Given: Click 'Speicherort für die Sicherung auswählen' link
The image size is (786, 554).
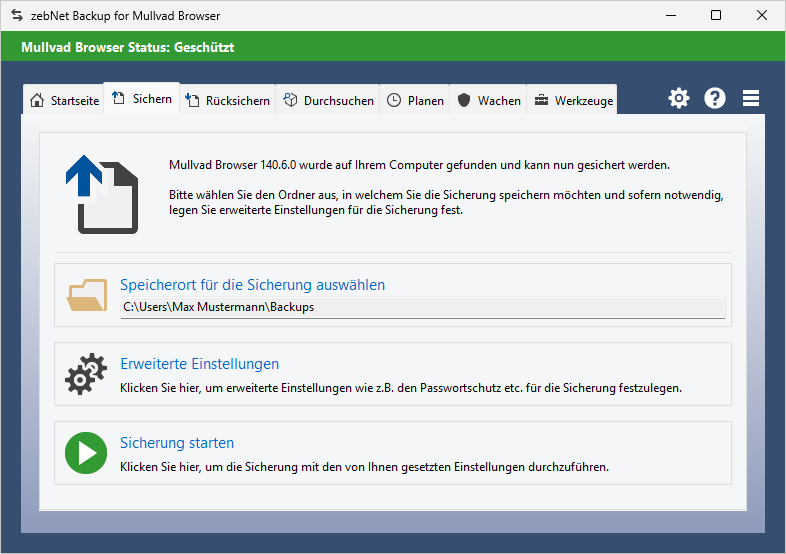Looking at the screenshot, I should click(252, 285).
